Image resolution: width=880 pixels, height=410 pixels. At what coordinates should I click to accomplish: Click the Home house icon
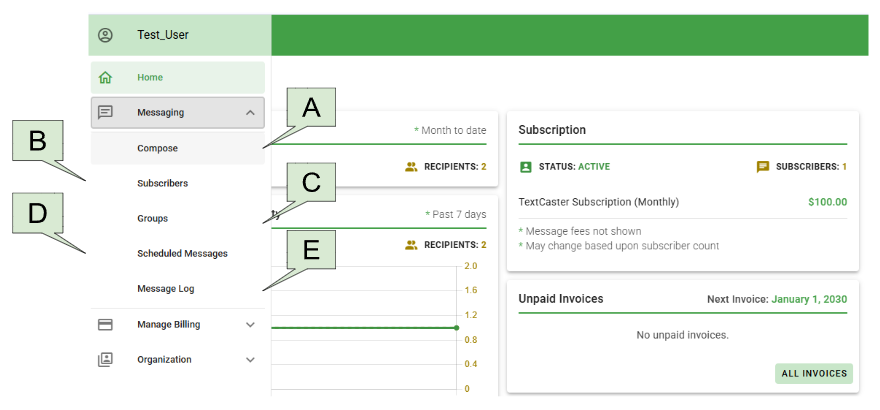tap(105, 78)
